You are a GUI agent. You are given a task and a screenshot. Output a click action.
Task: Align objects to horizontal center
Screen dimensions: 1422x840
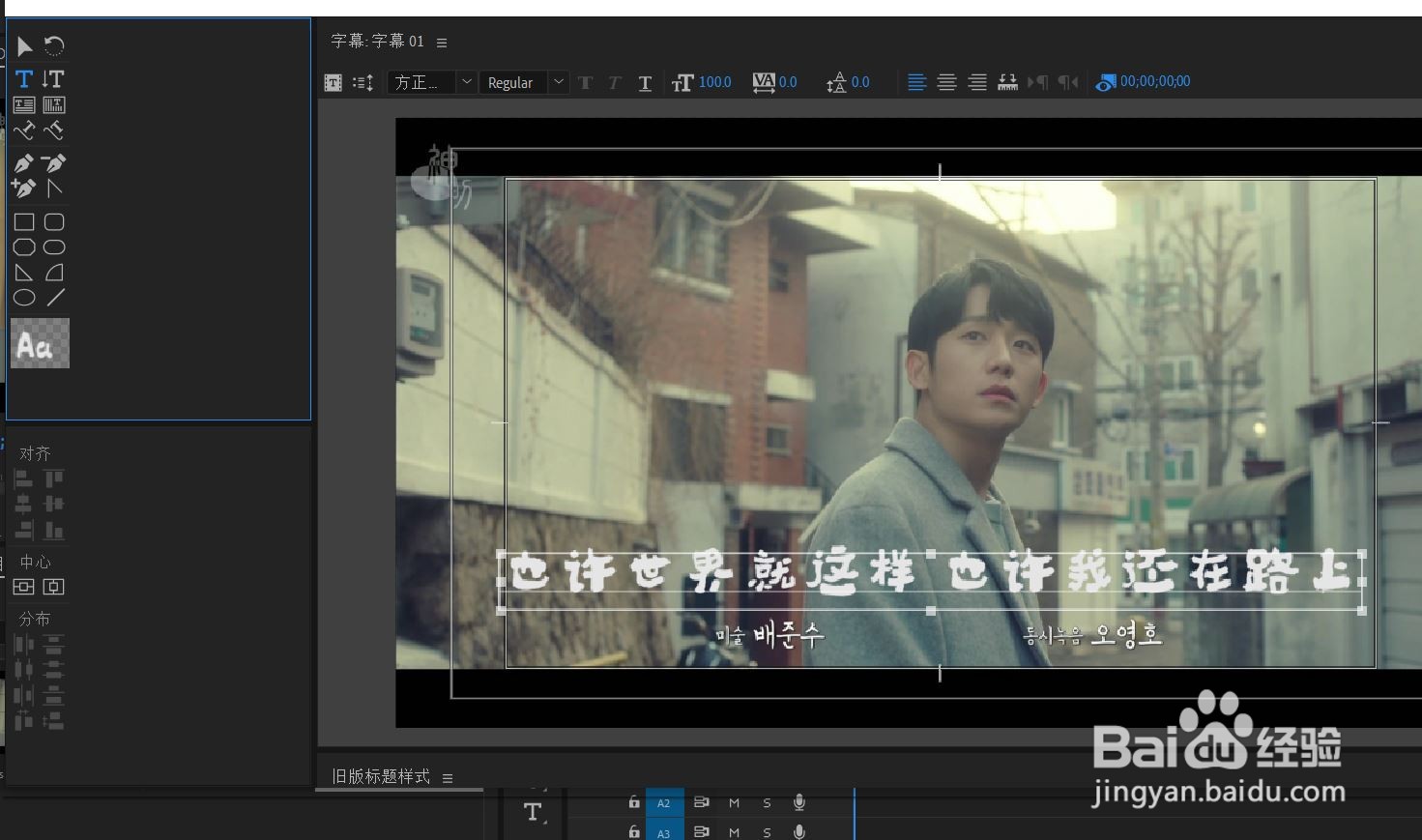pos(23,504)
